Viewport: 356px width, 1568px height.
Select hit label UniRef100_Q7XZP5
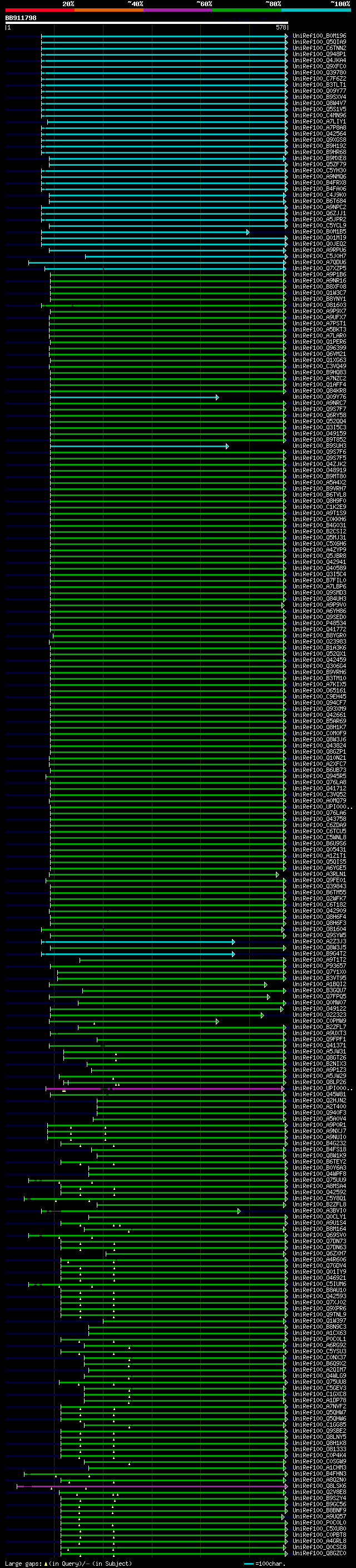319,269
